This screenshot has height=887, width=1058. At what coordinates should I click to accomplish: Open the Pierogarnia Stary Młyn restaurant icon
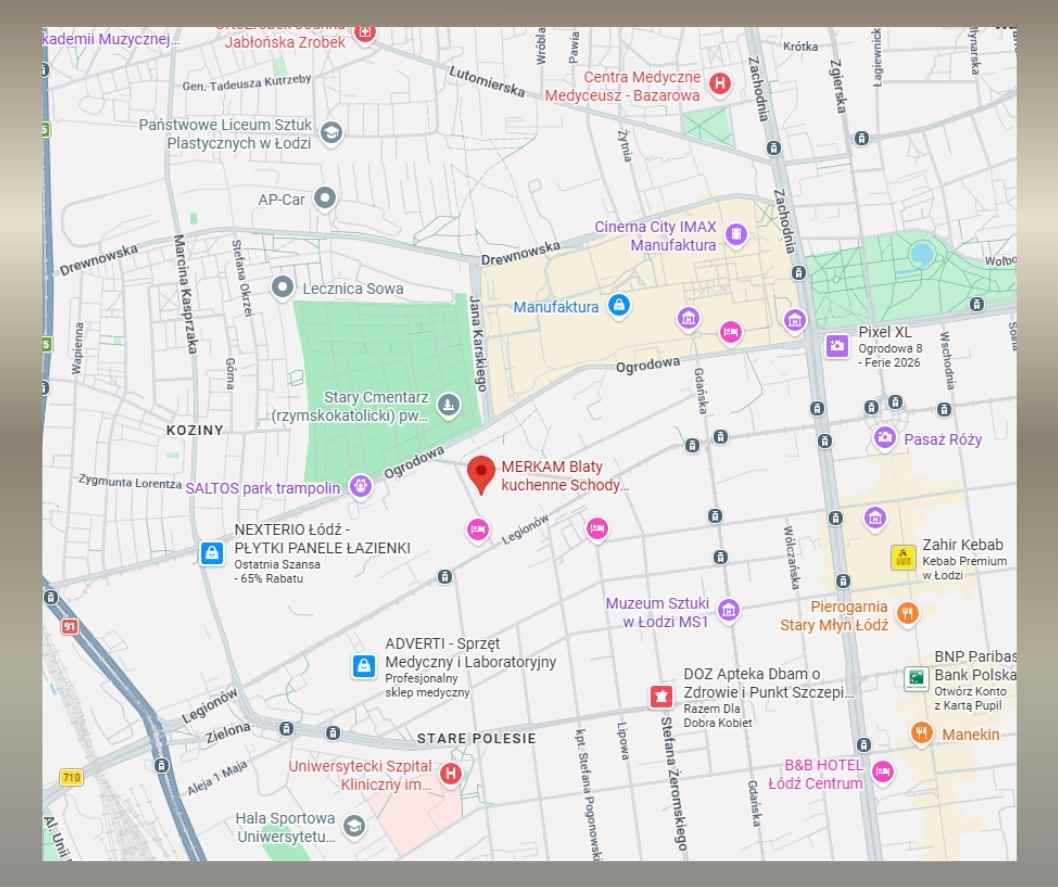pyautogui.click(x=907, y=614)
